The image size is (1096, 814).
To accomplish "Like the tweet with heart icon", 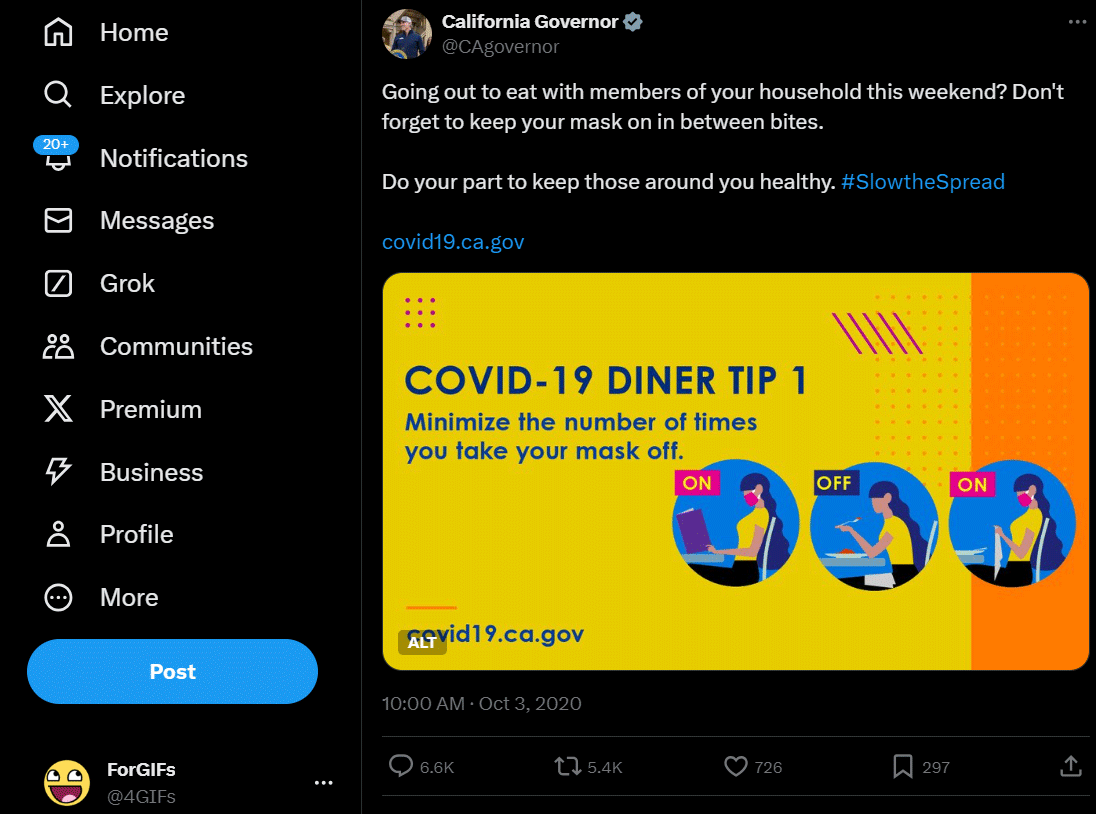I will (x=736, y=767).
